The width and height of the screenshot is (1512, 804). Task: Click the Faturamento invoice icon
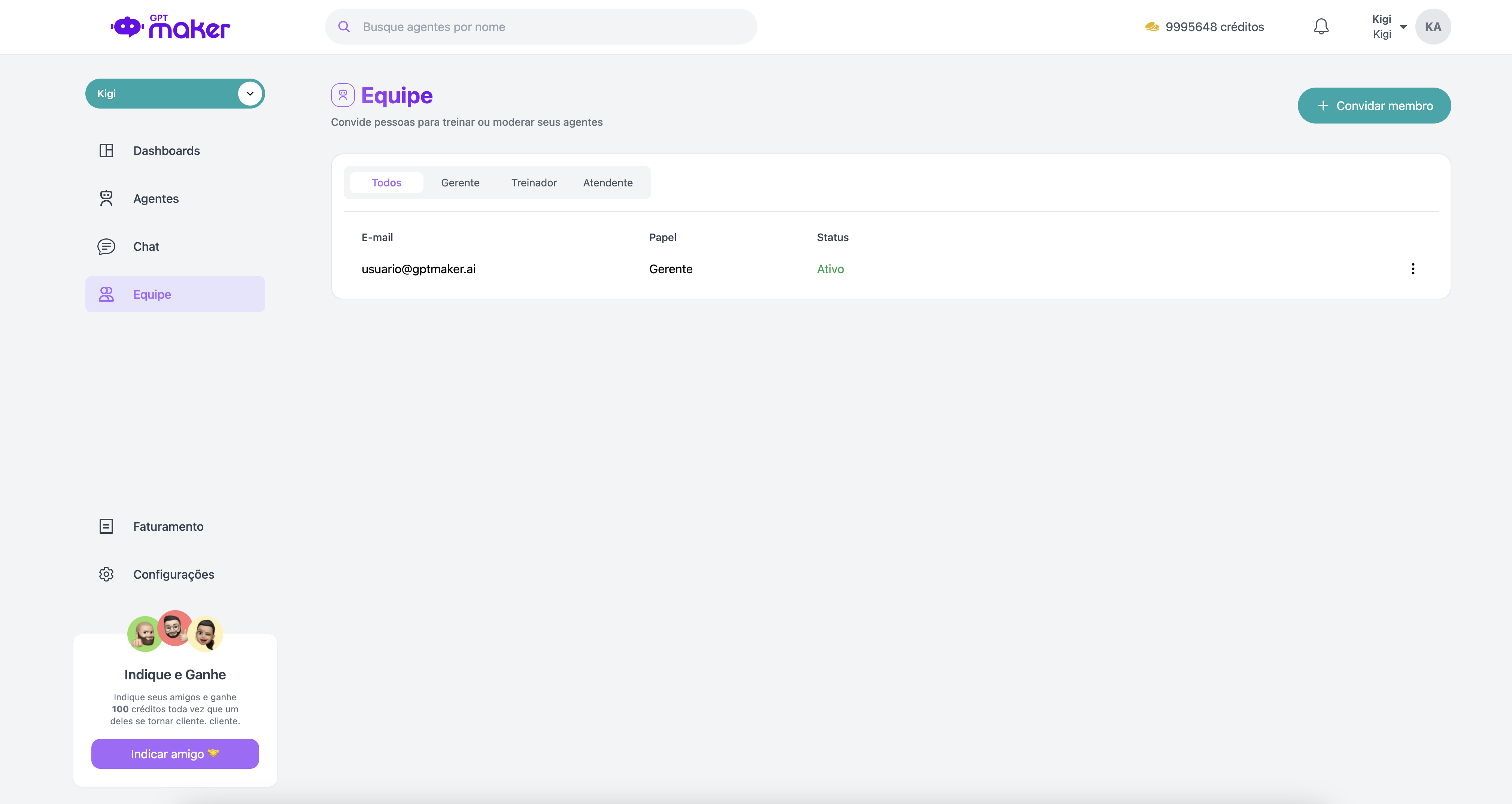pos(106,526)
